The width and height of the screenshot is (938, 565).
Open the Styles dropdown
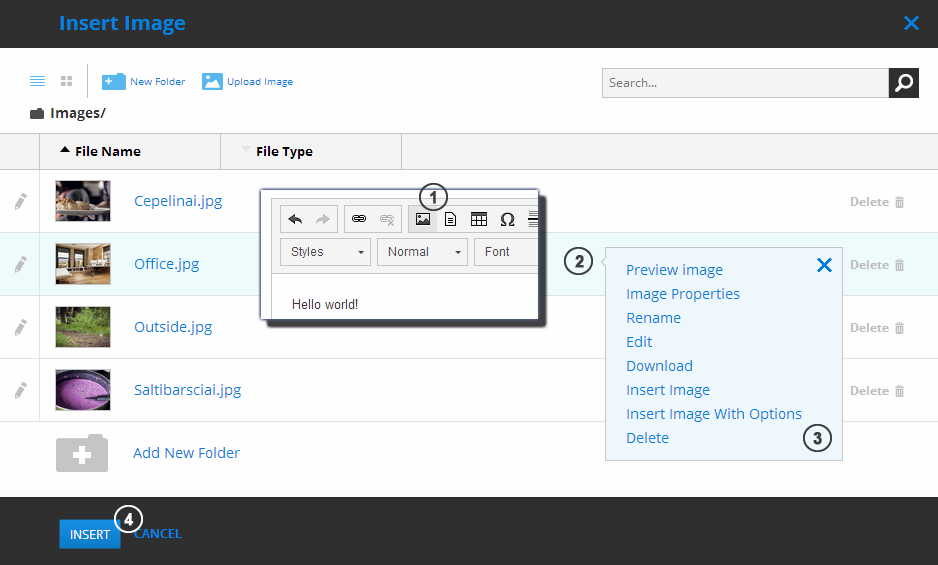[x=325, y=252]
